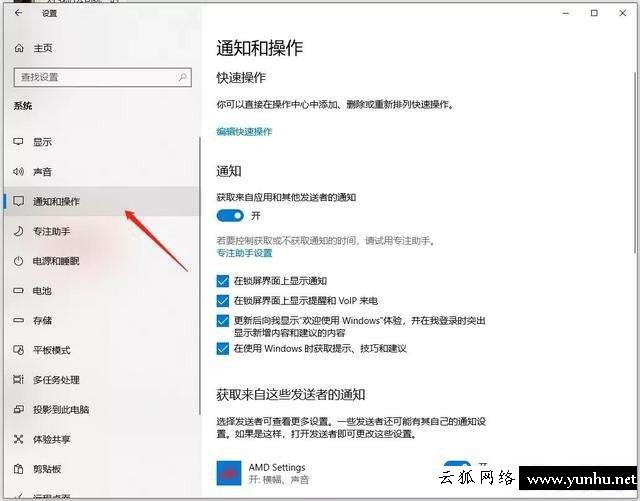This screenshot has width=640, height=501.
Task: Select the 投影到此电脑 icon
Action: click(18, 409)
